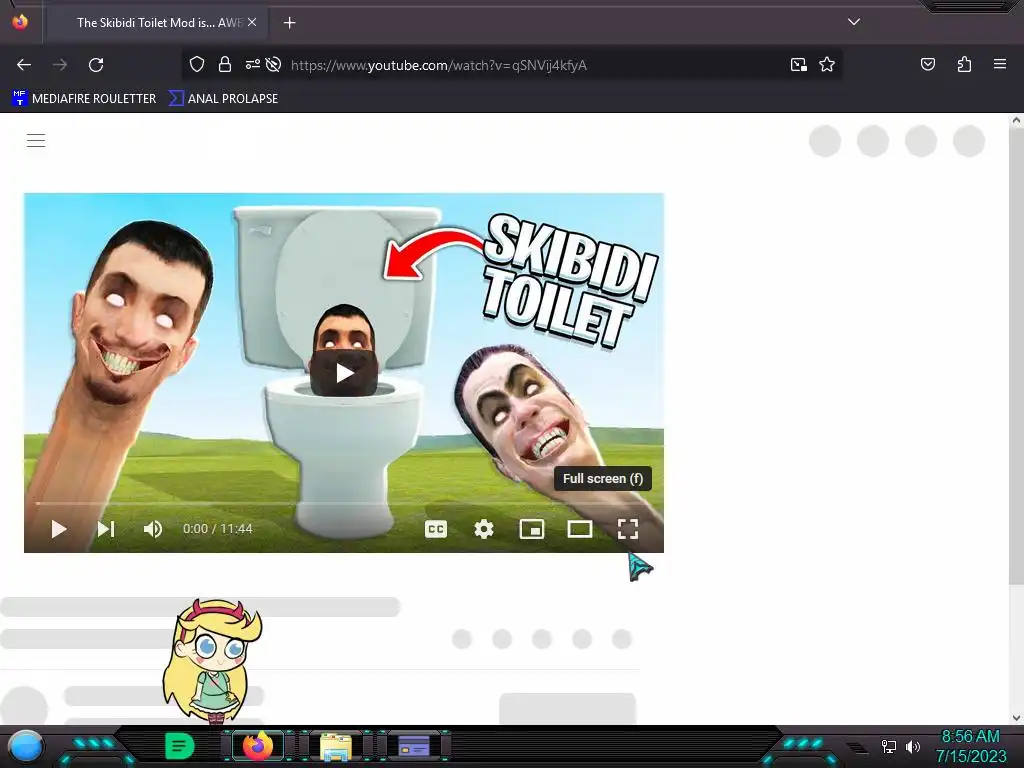1024x768 pixels.
Task: Click the page vertical scrollbar
Action: click(1016, 356)
